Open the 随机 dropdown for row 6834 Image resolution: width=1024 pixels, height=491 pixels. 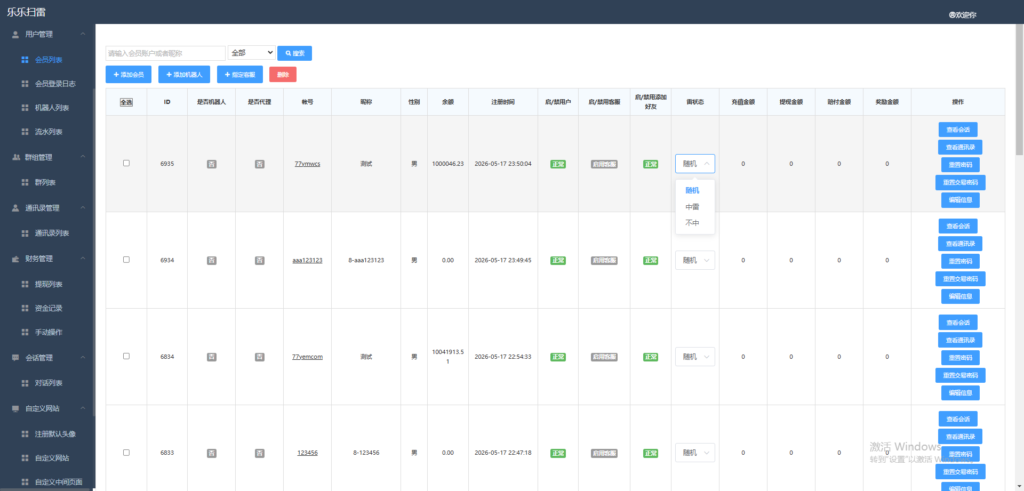(695, 356)
